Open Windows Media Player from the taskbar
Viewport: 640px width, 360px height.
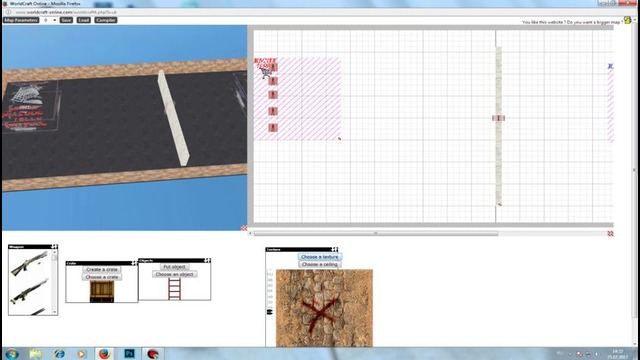tap(82, 353)
